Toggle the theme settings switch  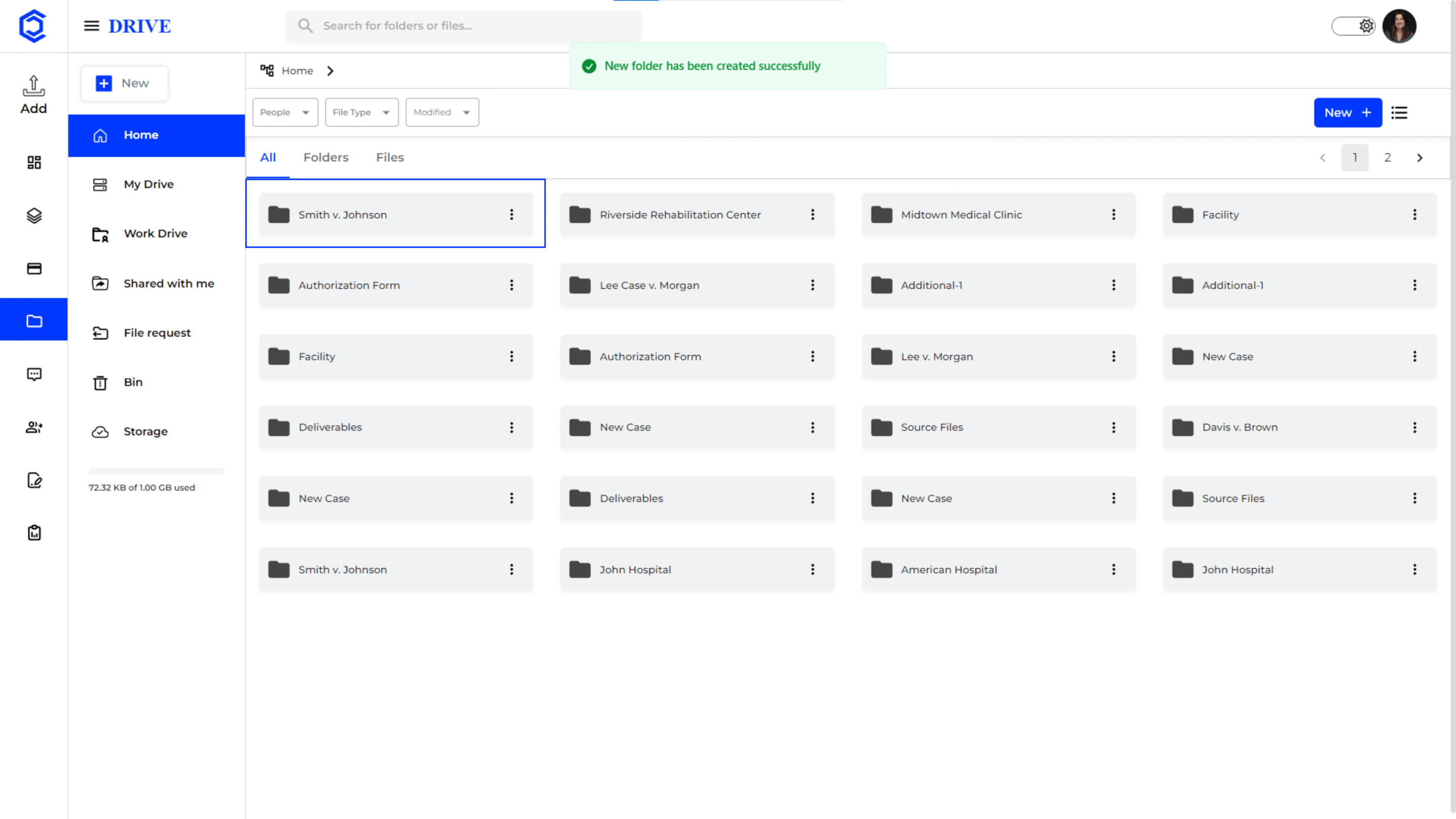point(1353,26)
